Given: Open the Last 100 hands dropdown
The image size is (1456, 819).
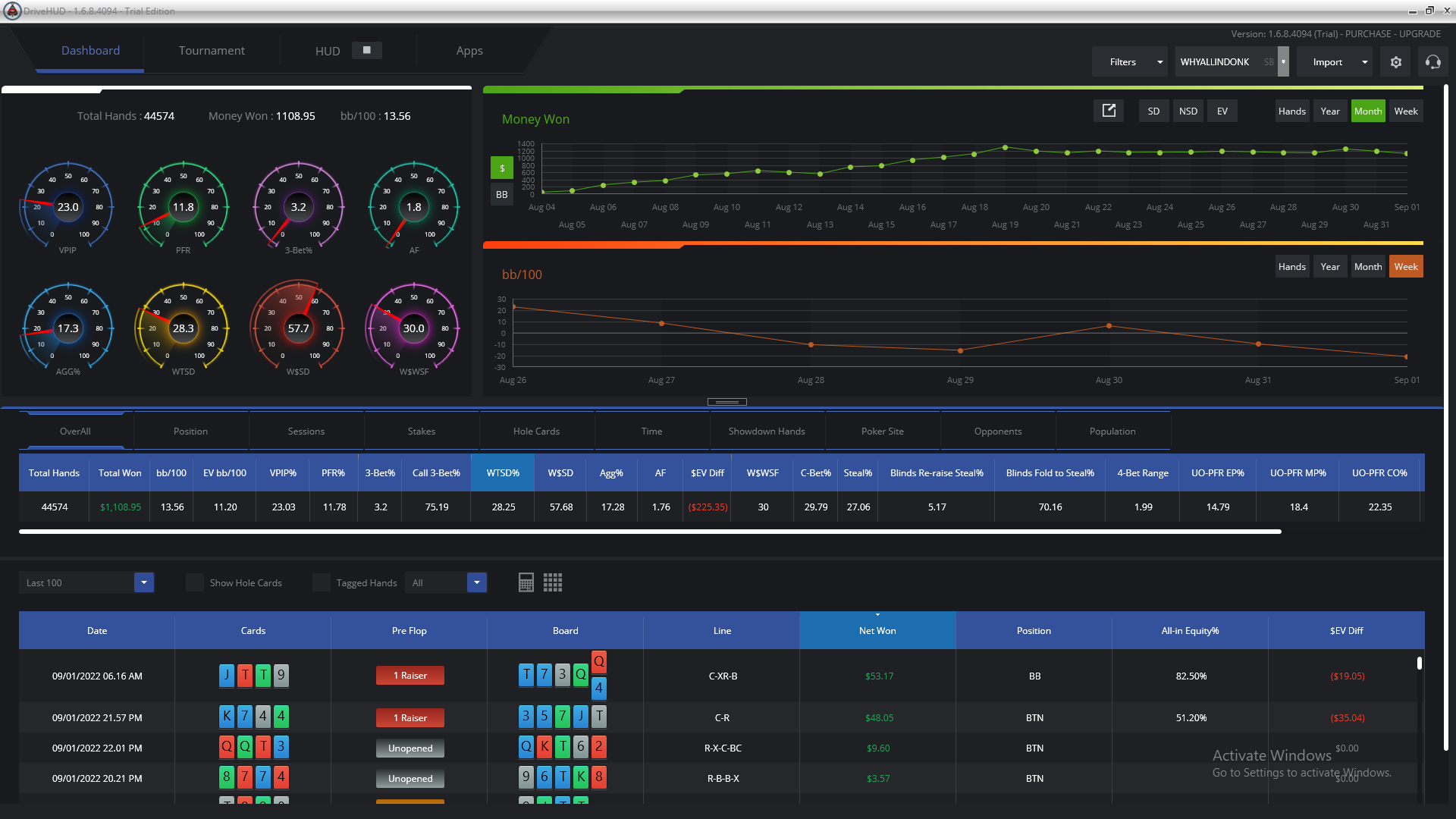Looking at the screenshot, I should 144,582.
